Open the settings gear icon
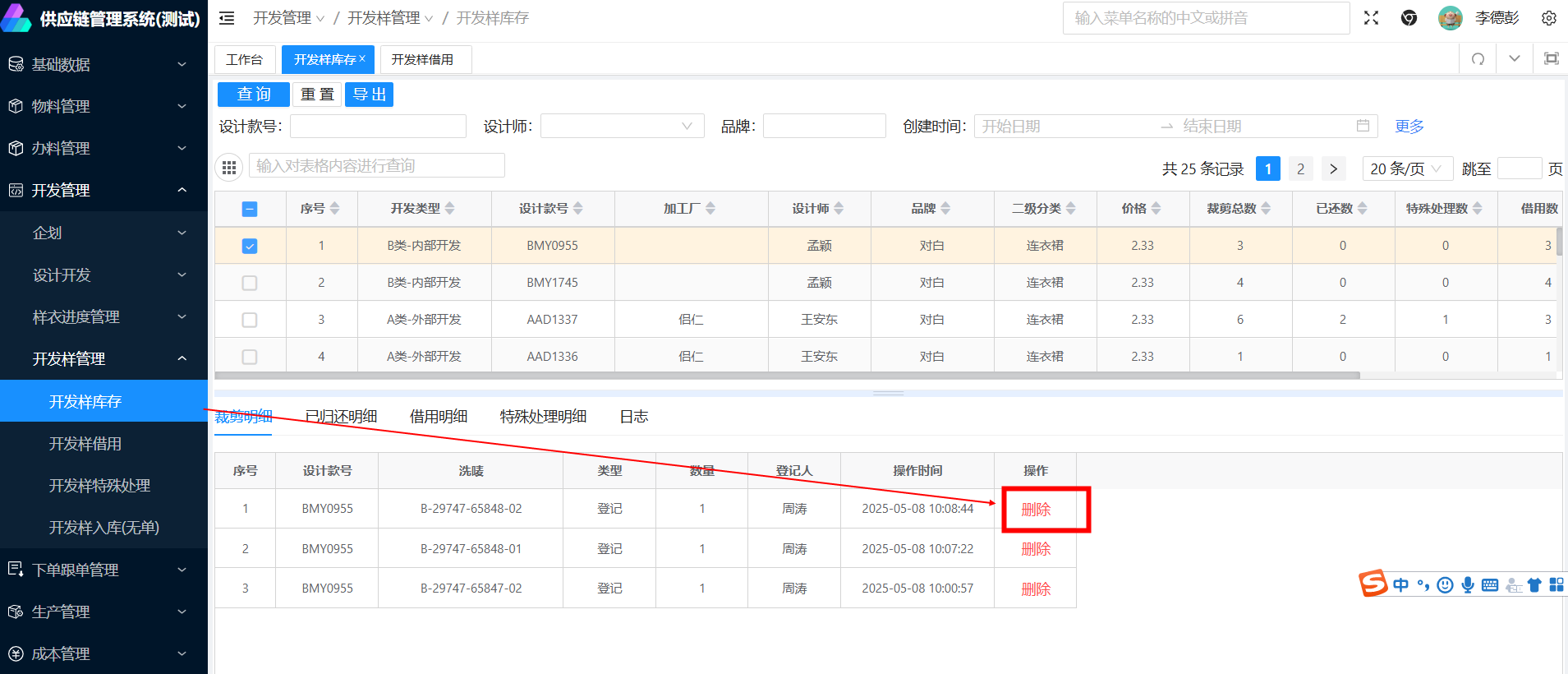This screenshot has height=674, width=1568. pos(1548,18)
